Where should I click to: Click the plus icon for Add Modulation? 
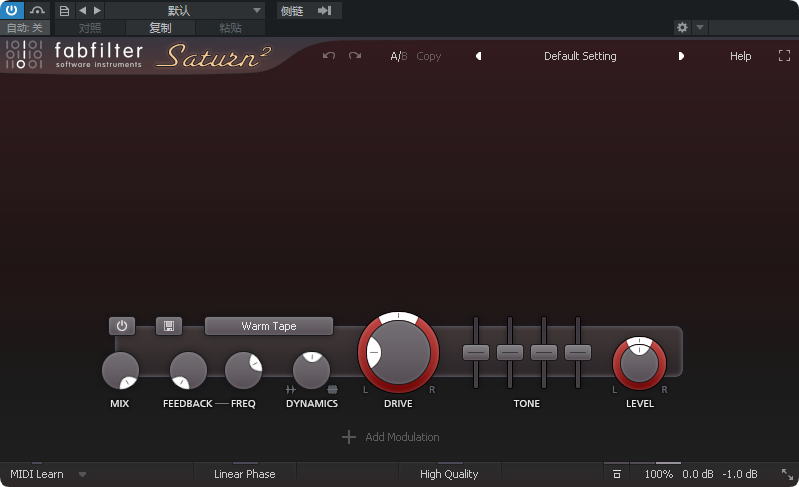[349, 437]
